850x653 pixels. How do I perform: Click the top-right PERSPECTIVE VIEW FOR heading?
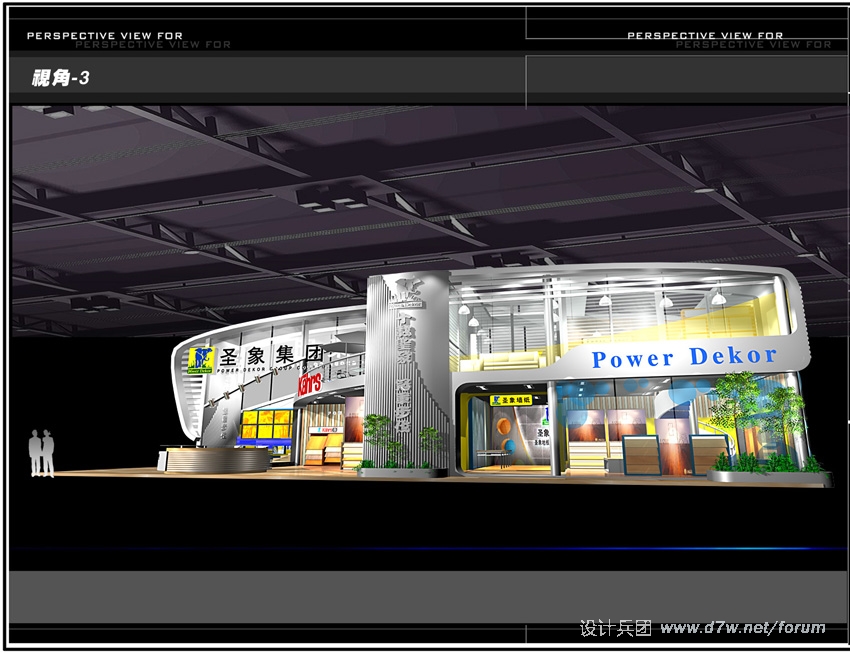point(705,35)
